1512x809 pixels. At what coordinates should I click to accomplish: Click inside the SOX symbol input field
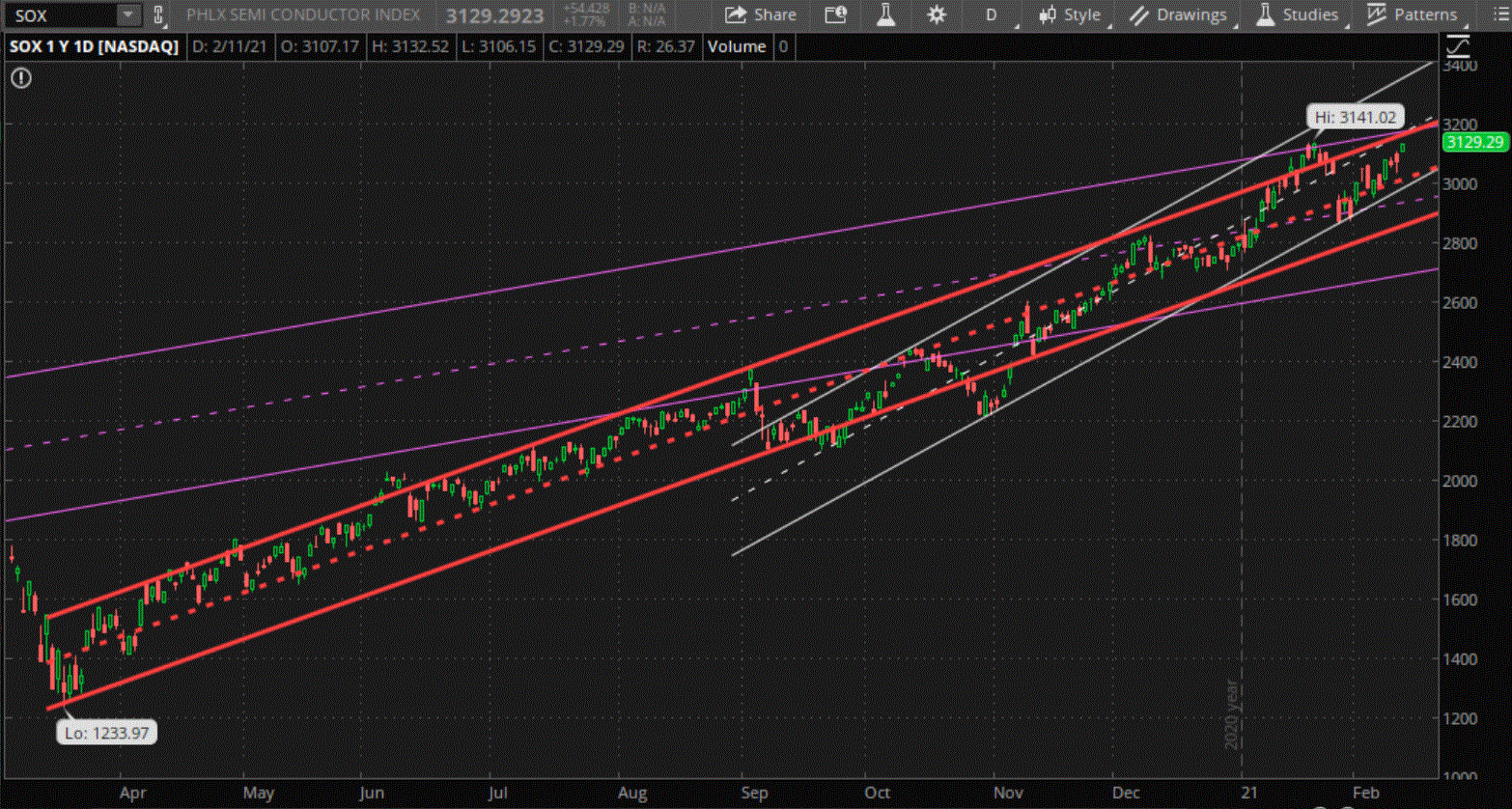(x=60, y=15)
